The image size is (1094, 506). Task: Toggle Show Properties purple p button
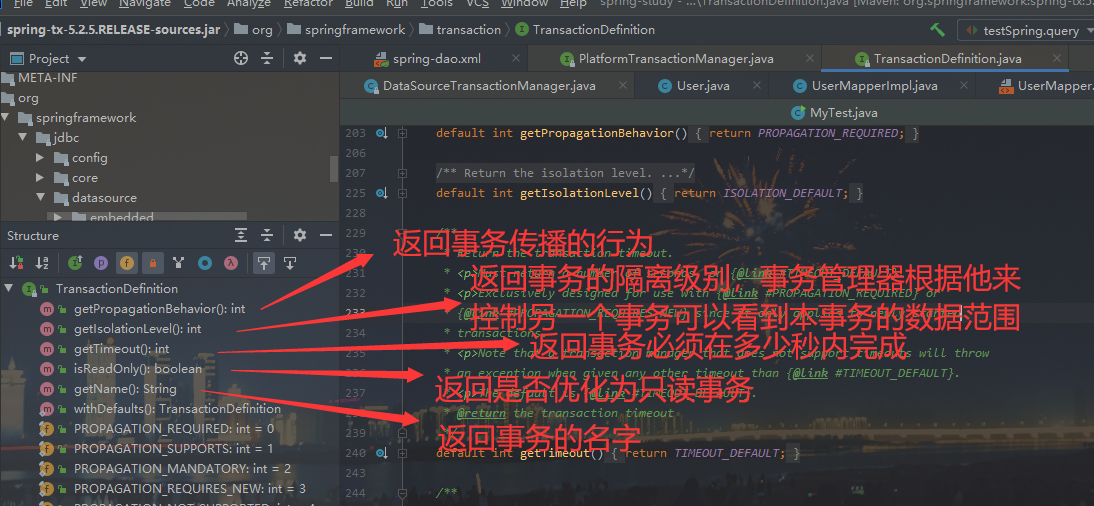[101, 263]
